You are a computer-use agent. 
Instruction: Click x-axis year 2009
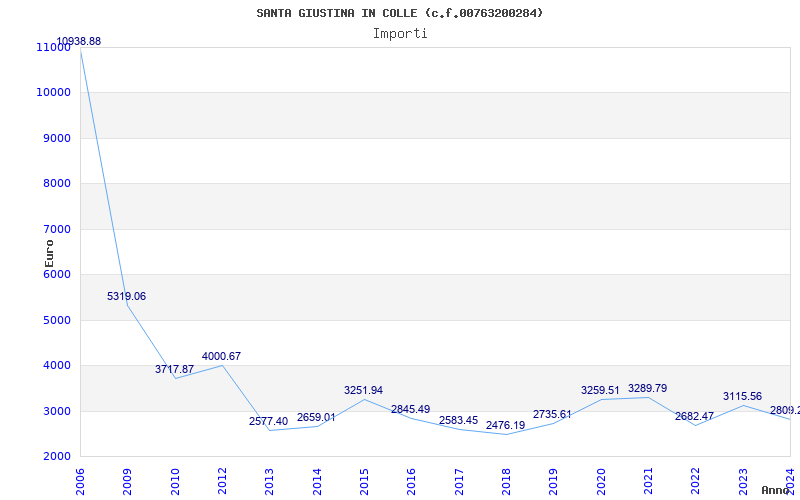[x=128, y=482]
